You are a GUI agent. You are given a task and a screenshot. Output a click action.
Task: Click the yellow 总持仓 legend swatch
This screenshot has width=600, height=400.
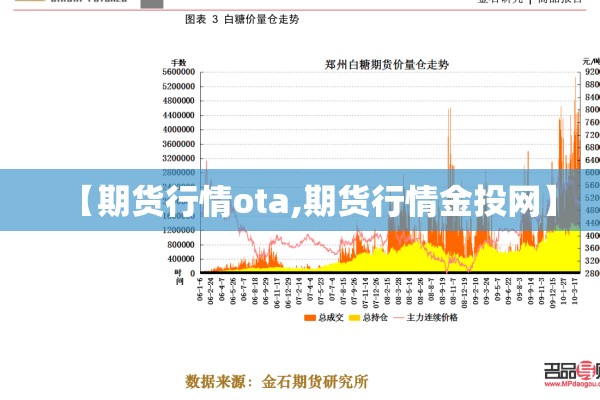click(x=355, y=318)
